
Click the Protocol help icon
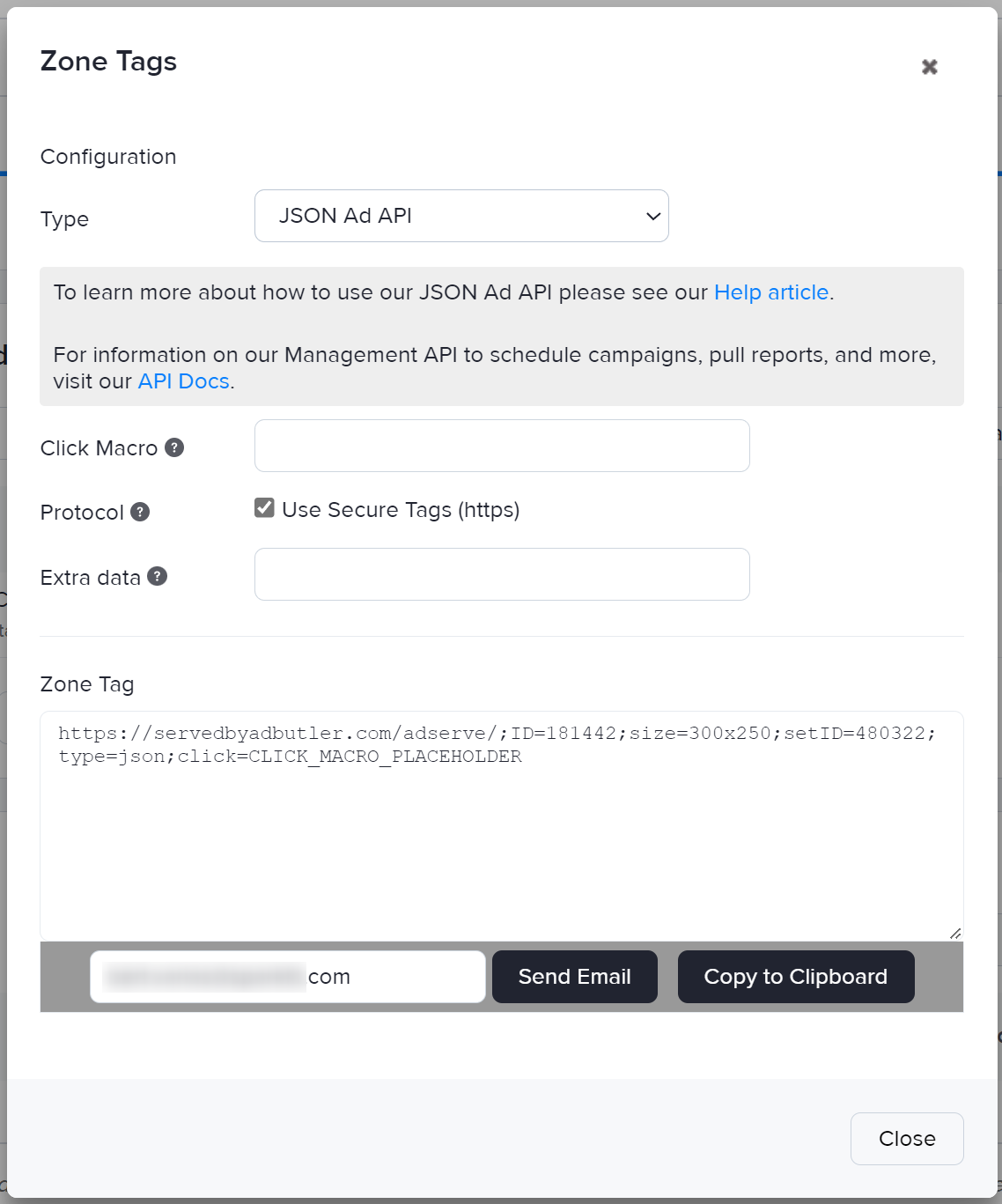(x=141, y=512)
